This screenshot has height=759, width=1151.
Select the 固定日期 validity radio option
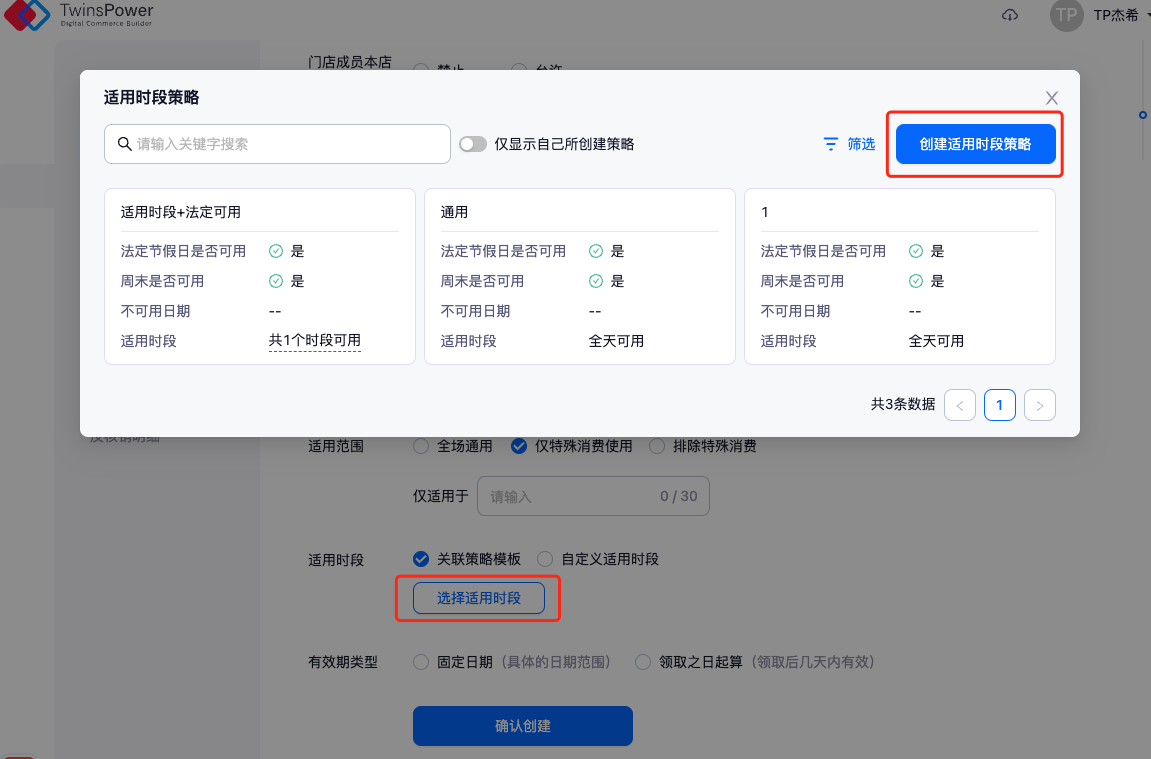coord(421,662)
